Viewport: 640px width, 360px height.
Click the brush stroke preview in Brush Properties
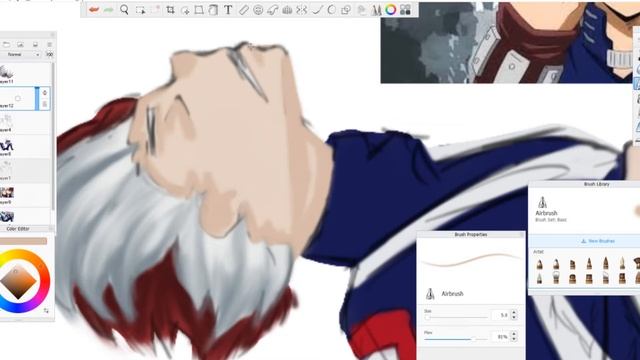pyautogui.click(x=471, y=260)
